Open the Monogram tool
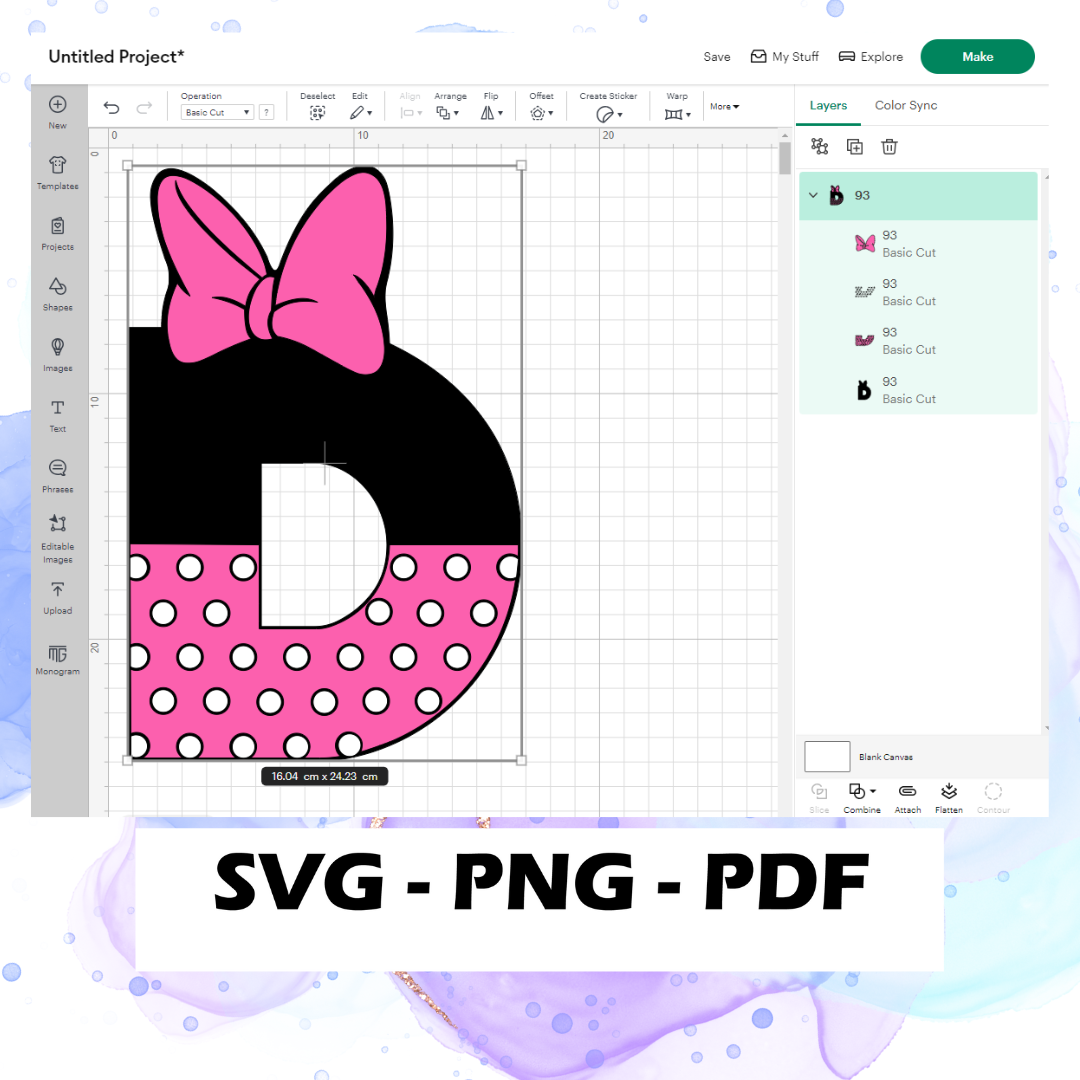 coord(58,660)
